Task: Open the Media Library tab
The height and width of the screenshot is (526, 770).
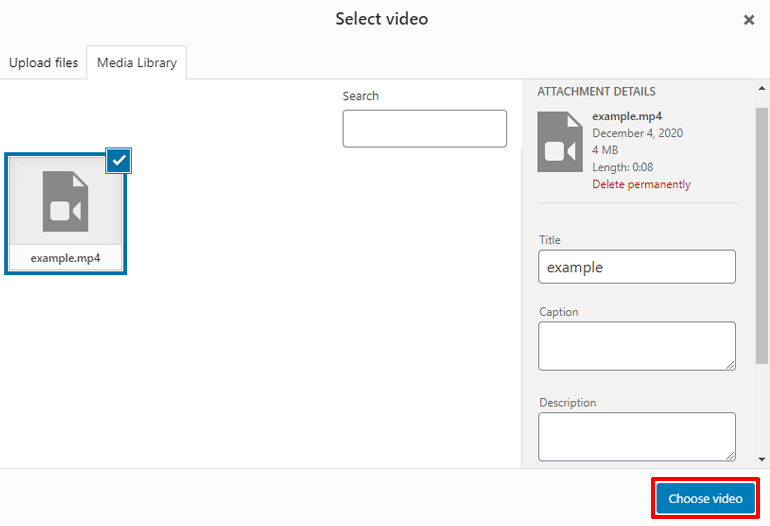Action: point(136,63)
